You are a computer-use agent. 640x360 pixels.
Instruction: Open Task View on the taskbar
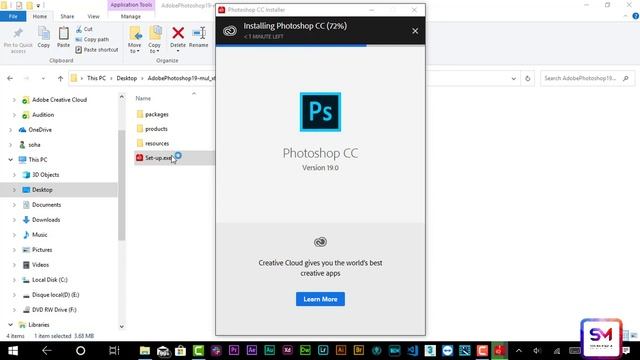[114, 351]
